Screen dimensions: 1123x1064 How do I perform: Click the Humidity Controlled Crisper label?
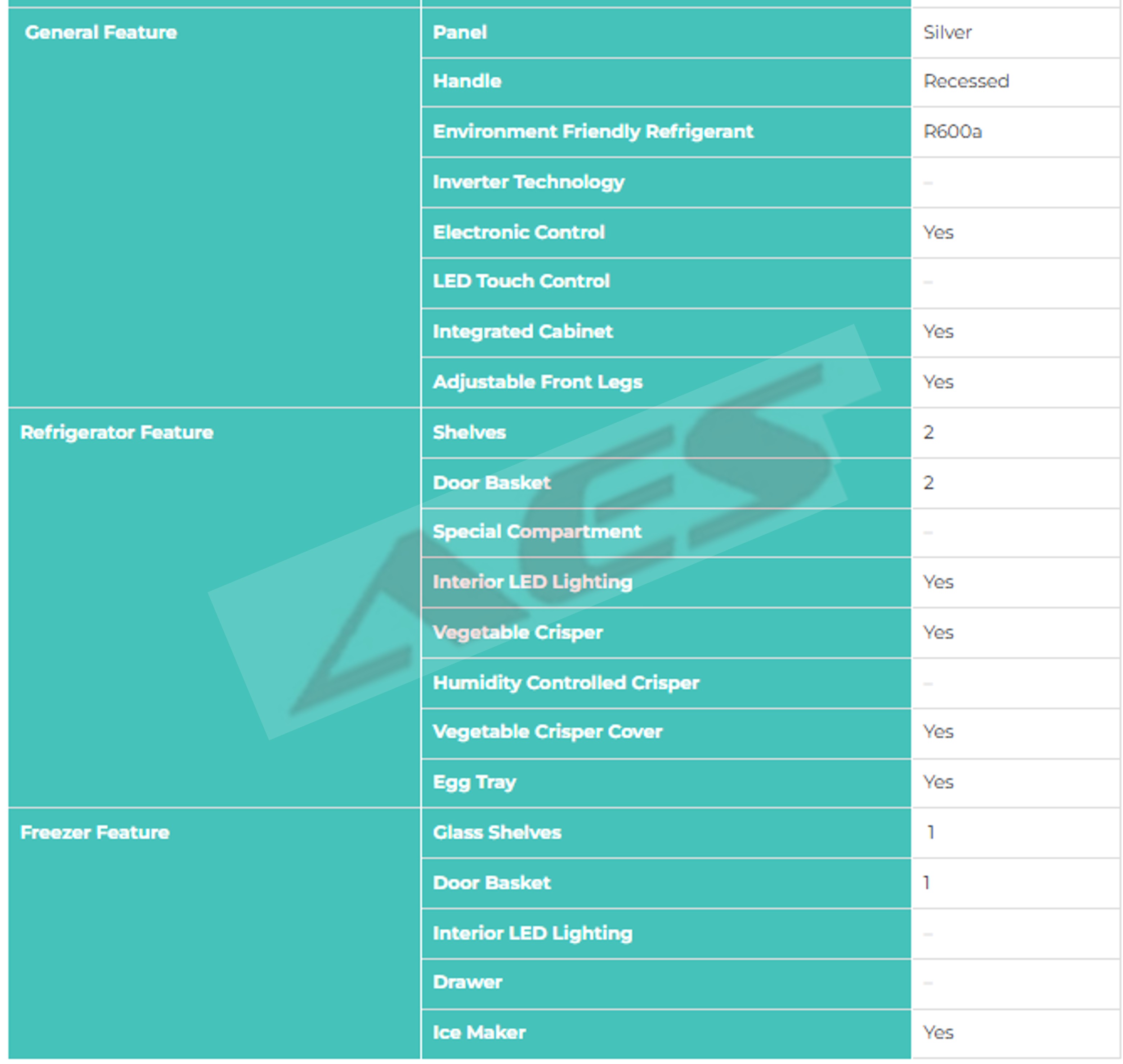coord(565,682)
